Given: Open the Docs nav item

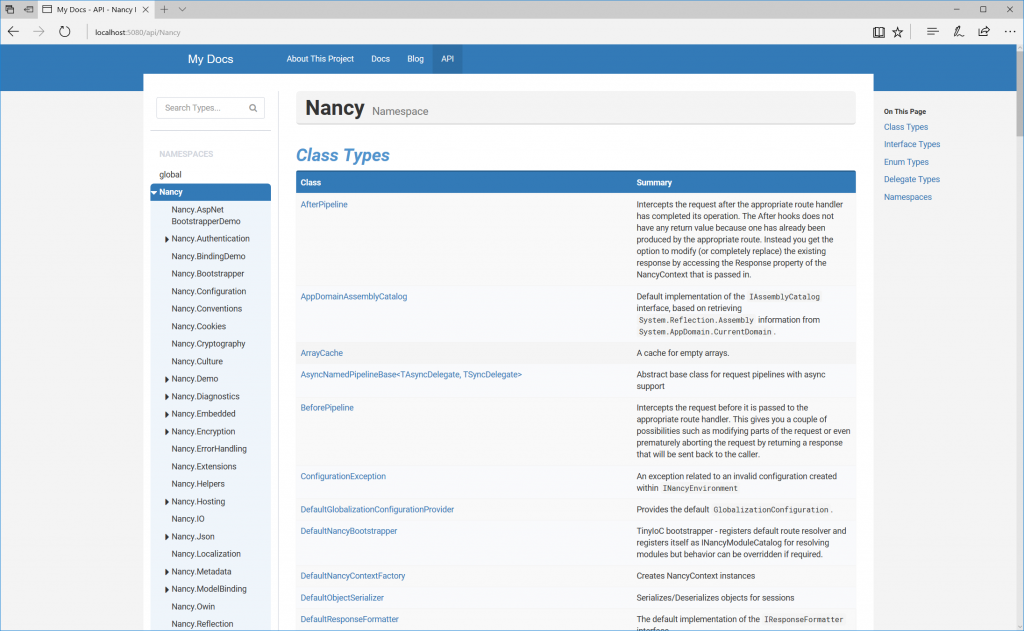Looking at the screenshot, I should pos(380,59).
